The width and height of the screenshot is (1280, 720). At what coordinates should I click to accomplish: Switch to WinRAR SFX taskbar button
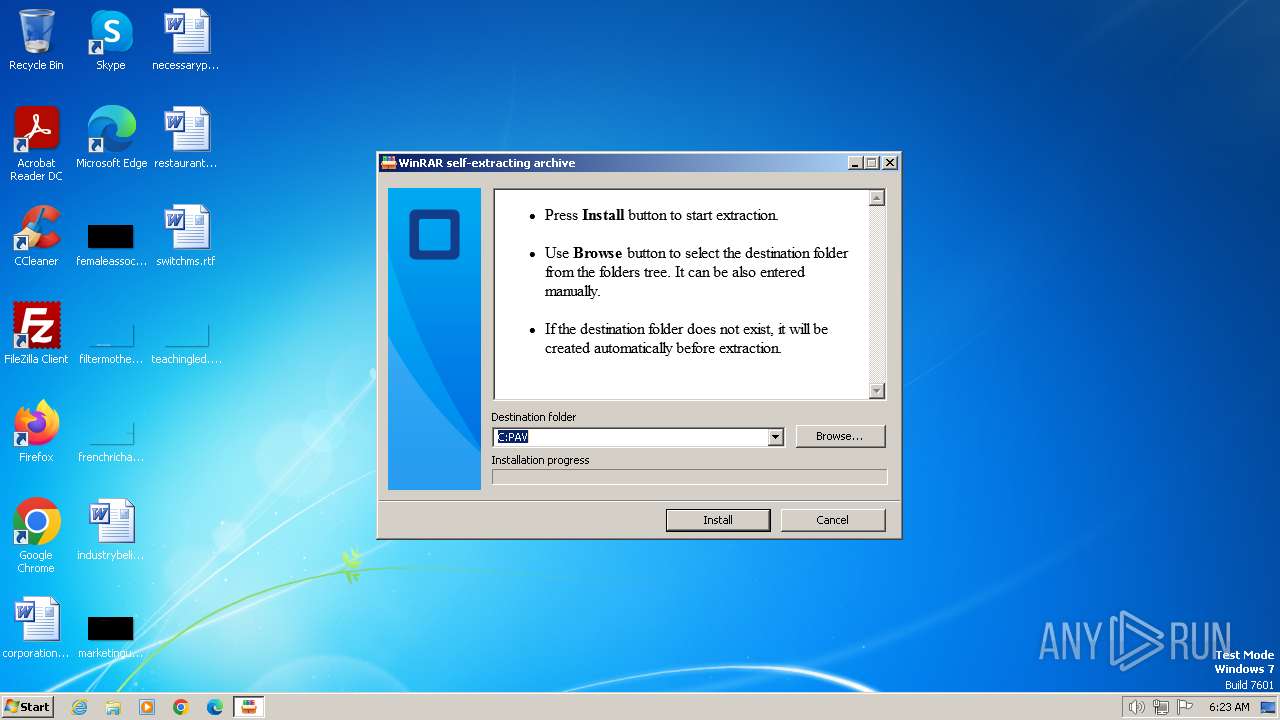(249, 707)
